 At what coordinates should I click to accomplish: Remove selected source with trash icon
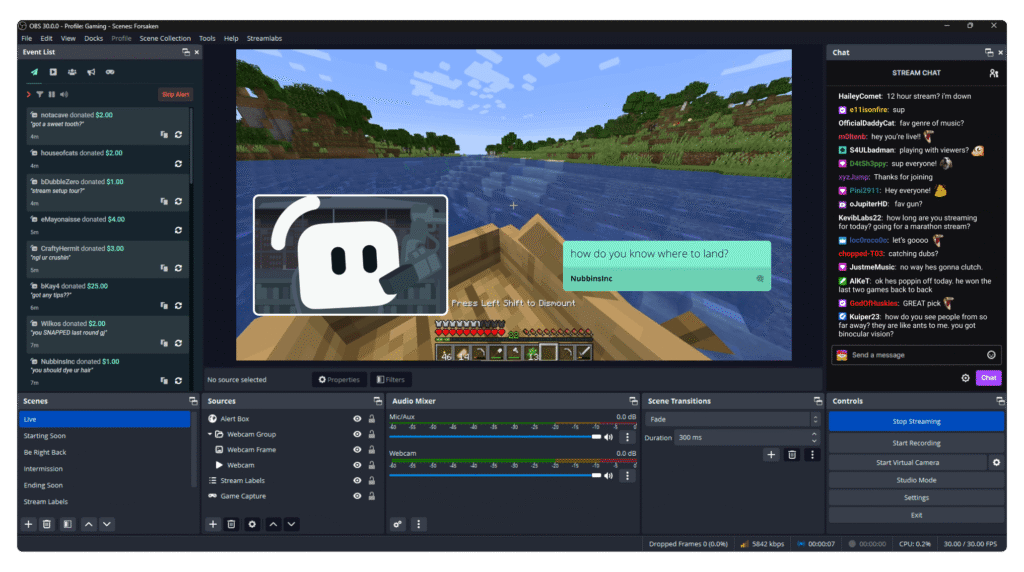click(x=232, y=524)
